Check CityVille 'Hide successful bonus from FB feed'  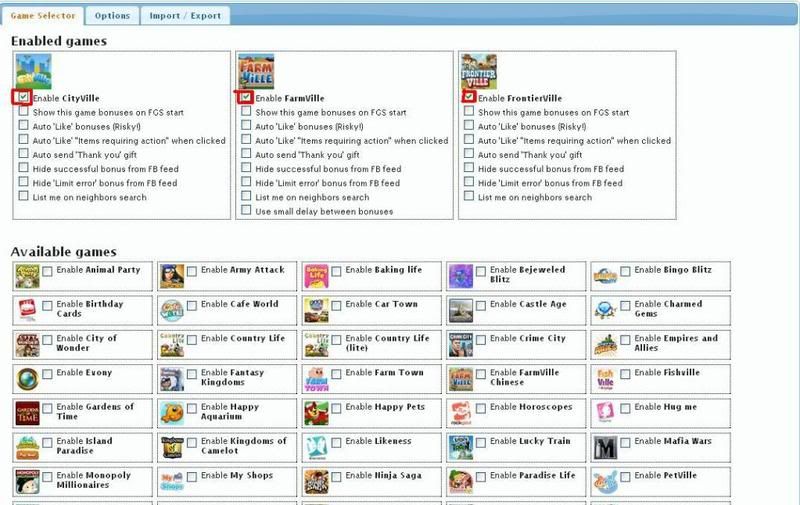(23, 167)
